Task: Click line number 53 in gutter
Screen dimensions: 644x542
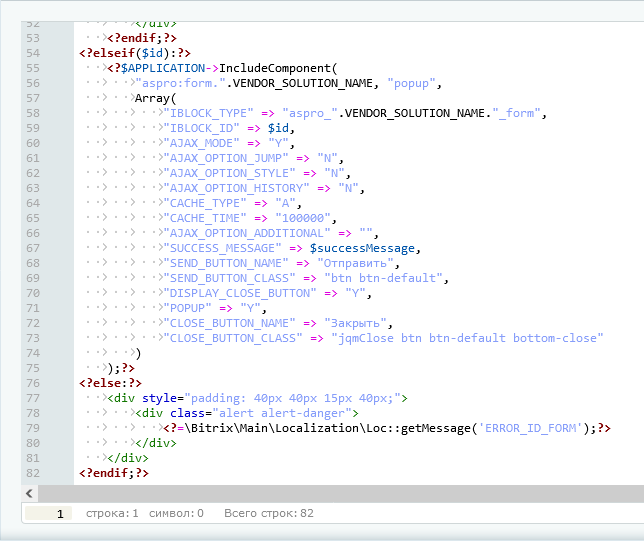Action: click(x=33, y=38)
